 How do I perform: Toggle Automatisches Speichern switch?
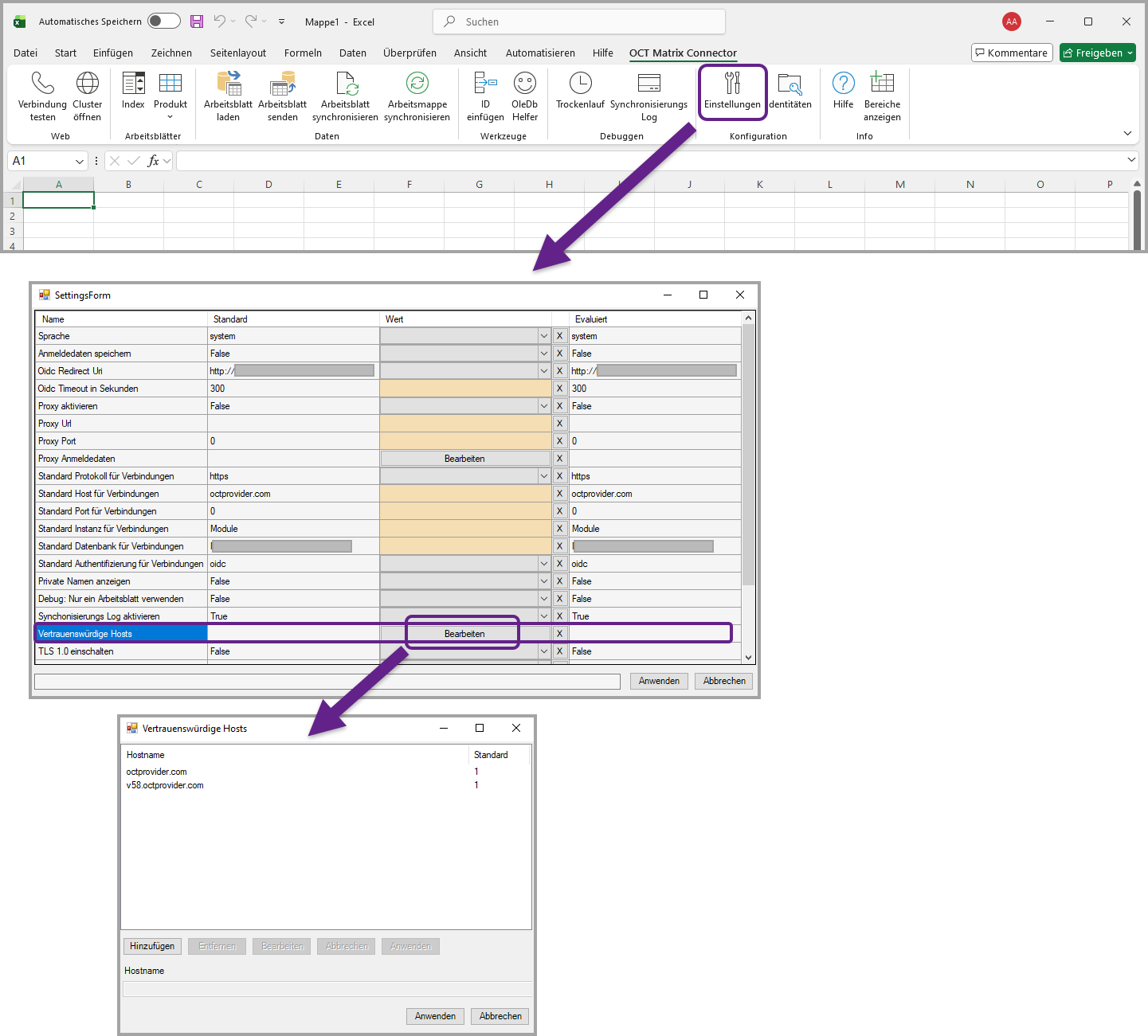pos(164,22)
